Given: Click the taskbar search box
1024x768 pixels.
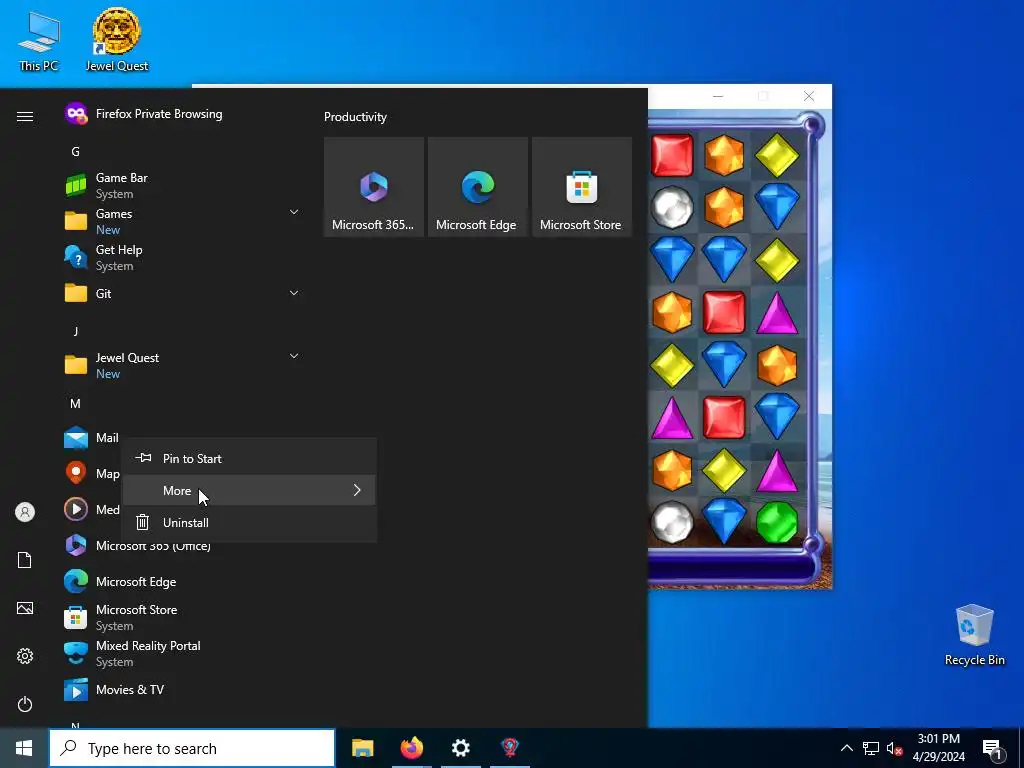Looking at the screenshot, I should [192, 748].
